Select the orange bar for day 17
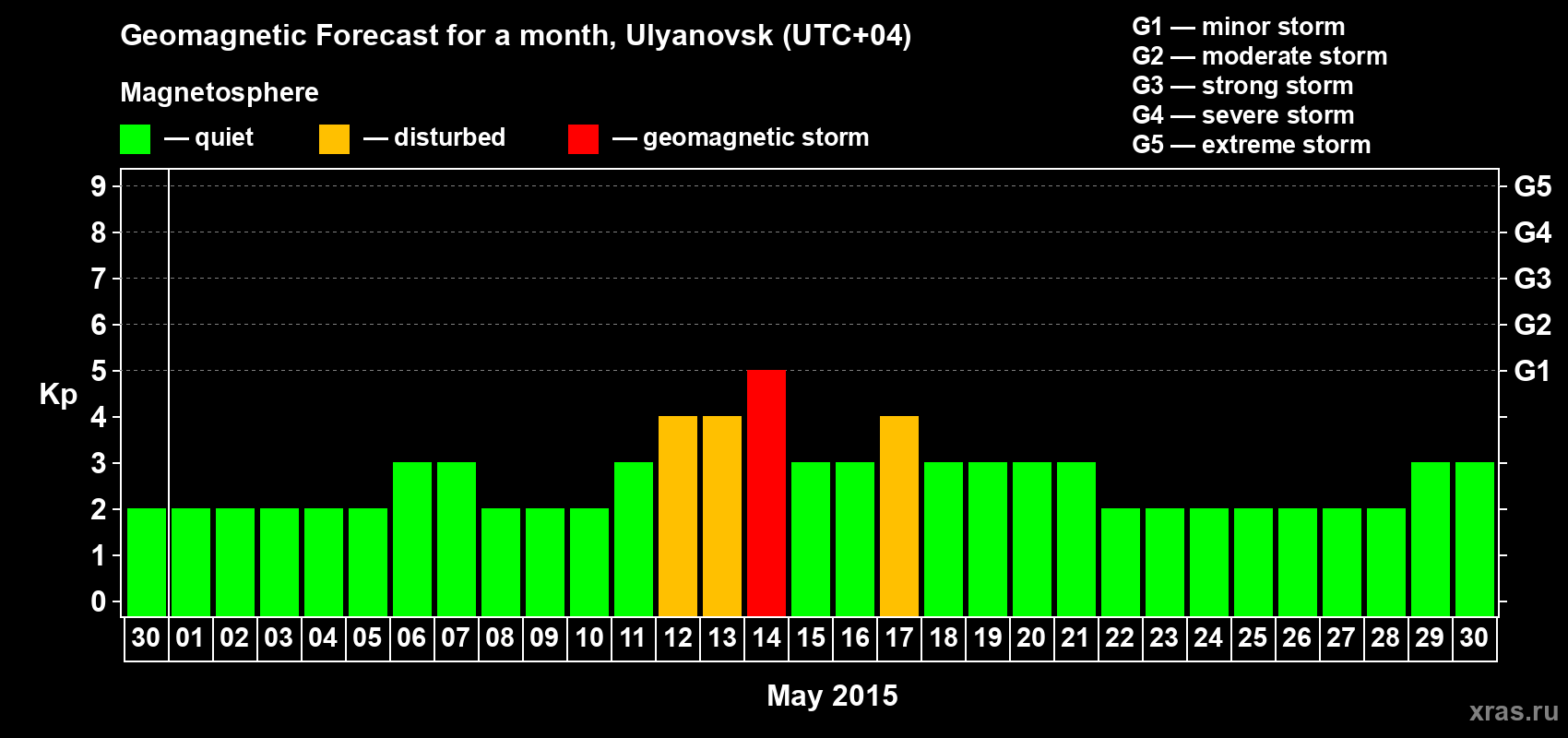 coord(899,516)
